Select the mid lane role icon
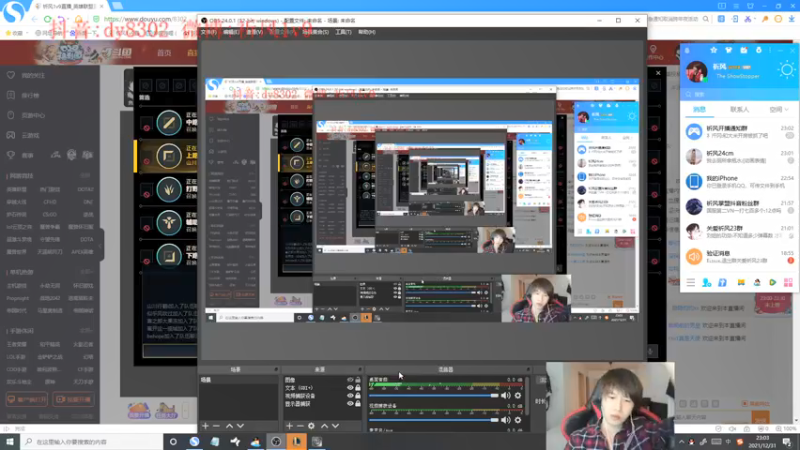Viewport: 800px width, 450px height. click(169, 123)
